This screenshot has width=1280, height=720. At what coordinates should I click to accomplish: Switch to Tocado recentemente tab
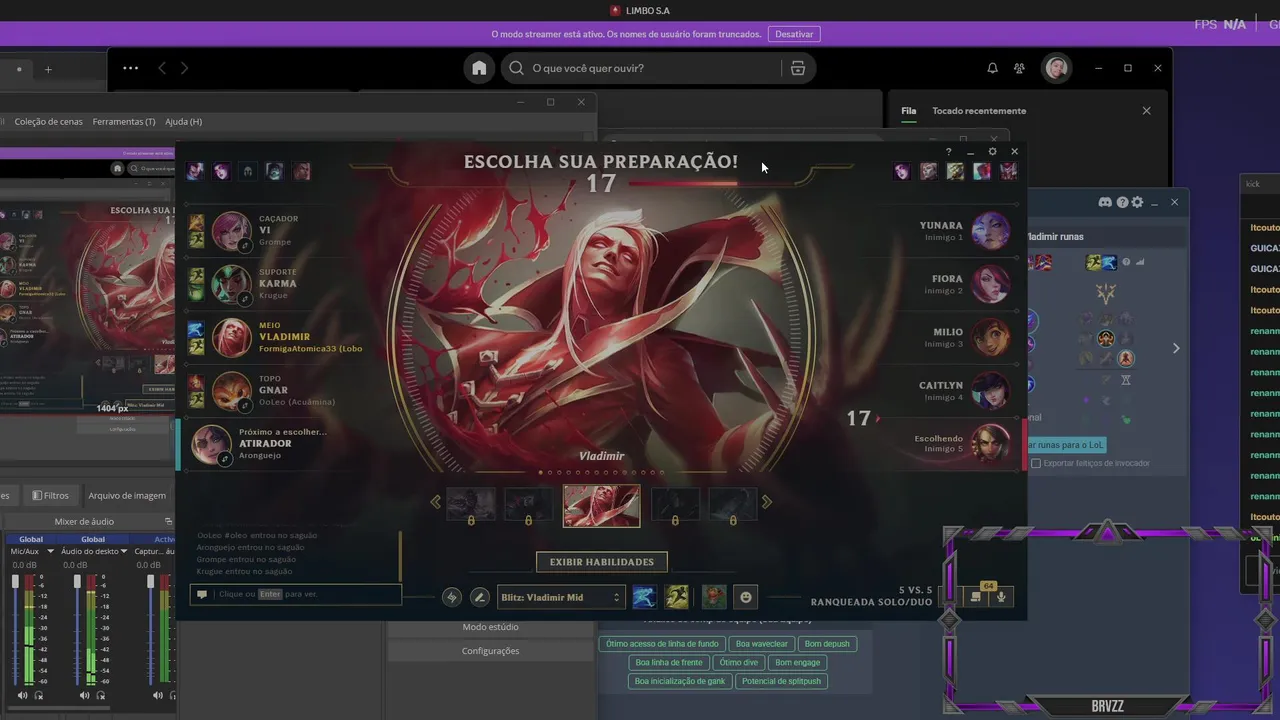point(979,111)
